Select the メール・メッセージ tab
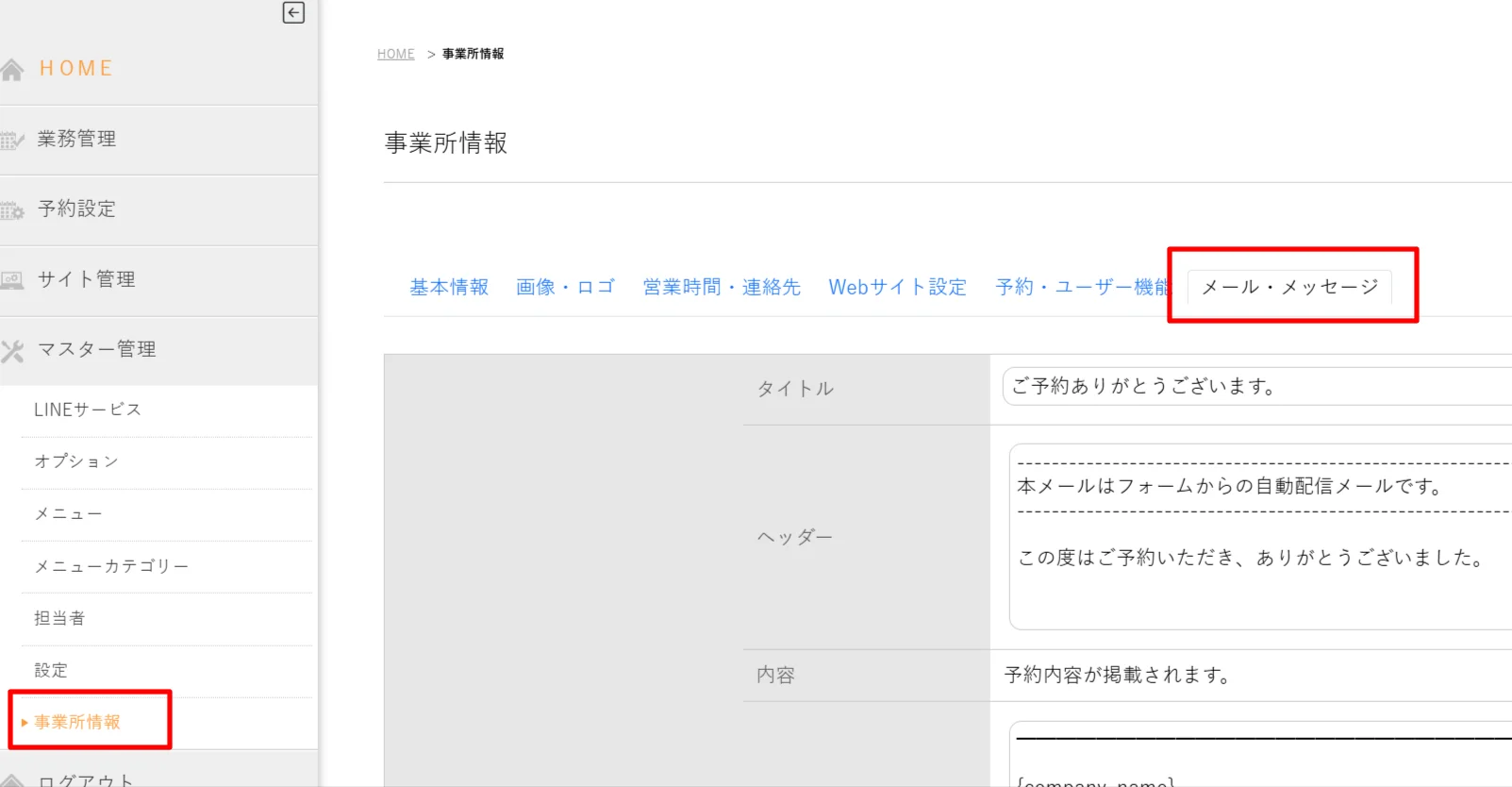Image resolution: width=1512 pixels, height=787 pixels. pyautogui.click(x=1289, y=287)
